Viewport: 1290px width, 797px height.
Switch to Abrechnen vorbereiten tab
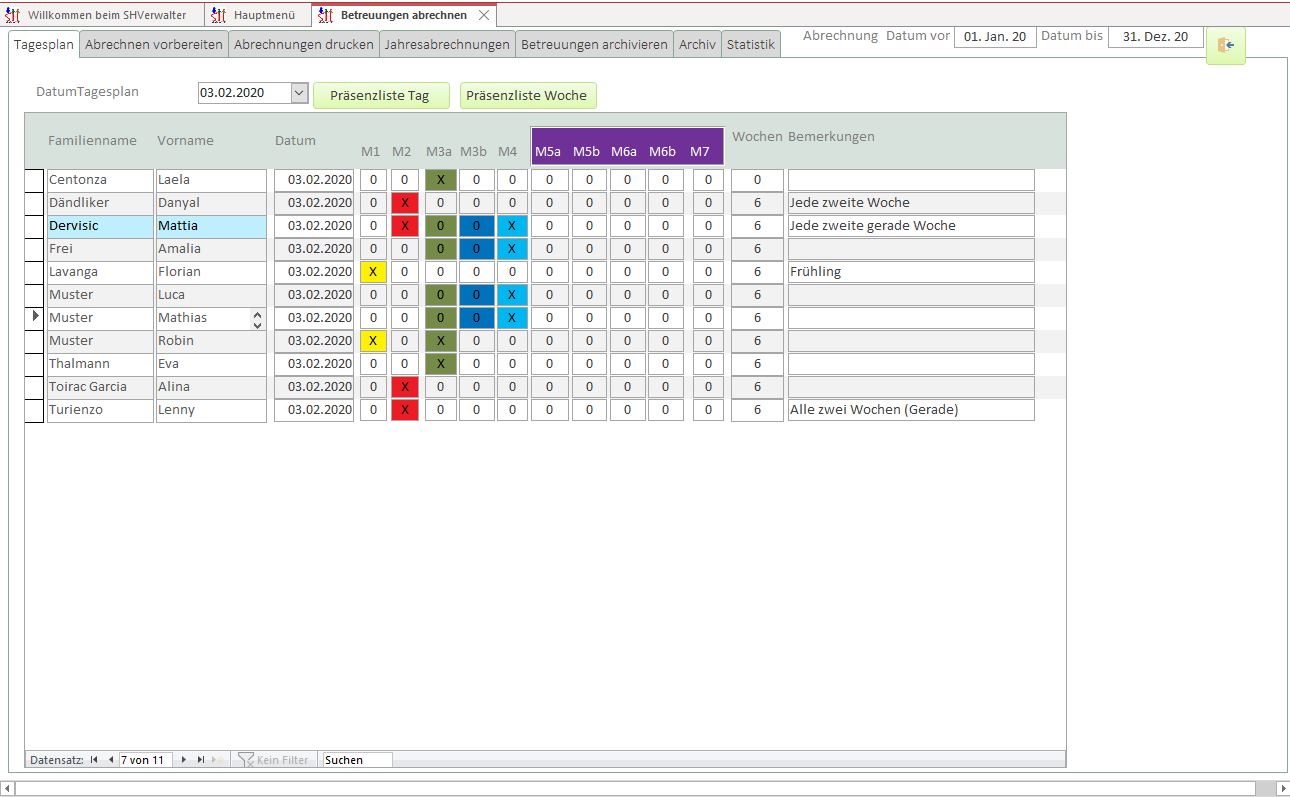[154, 45]
